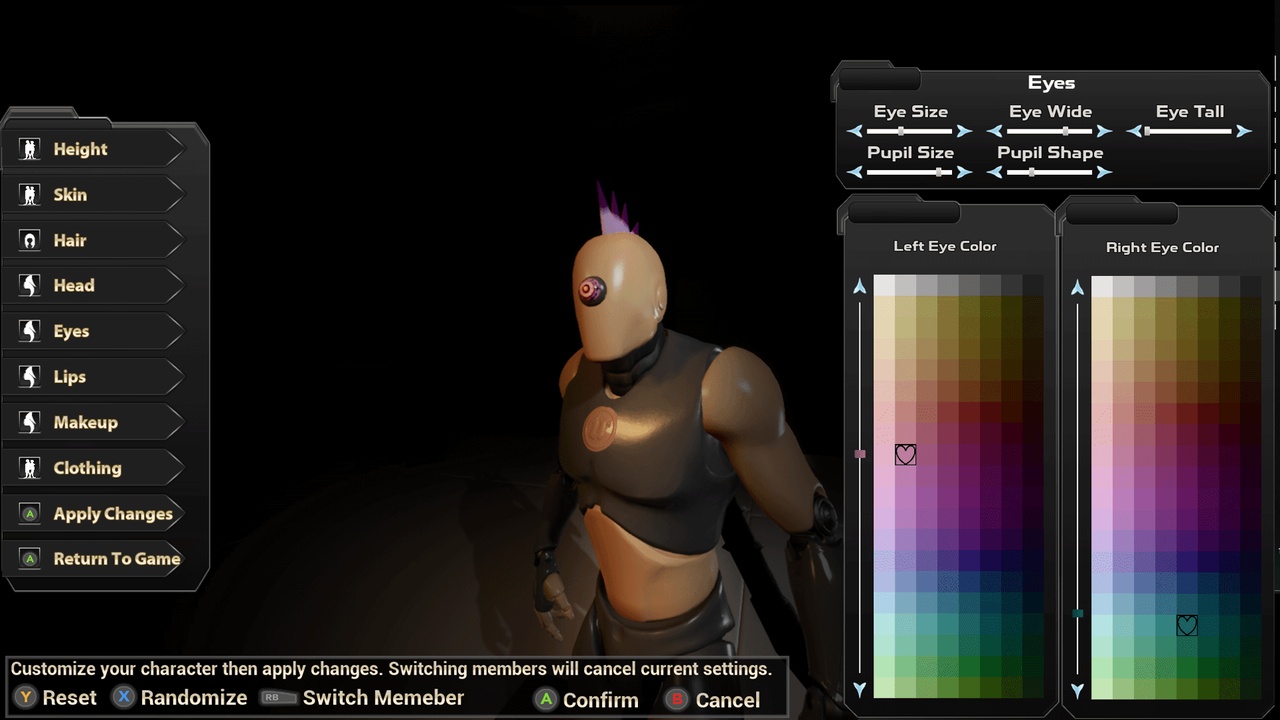Click the A icon next to Apply Changes

[30, 514]
